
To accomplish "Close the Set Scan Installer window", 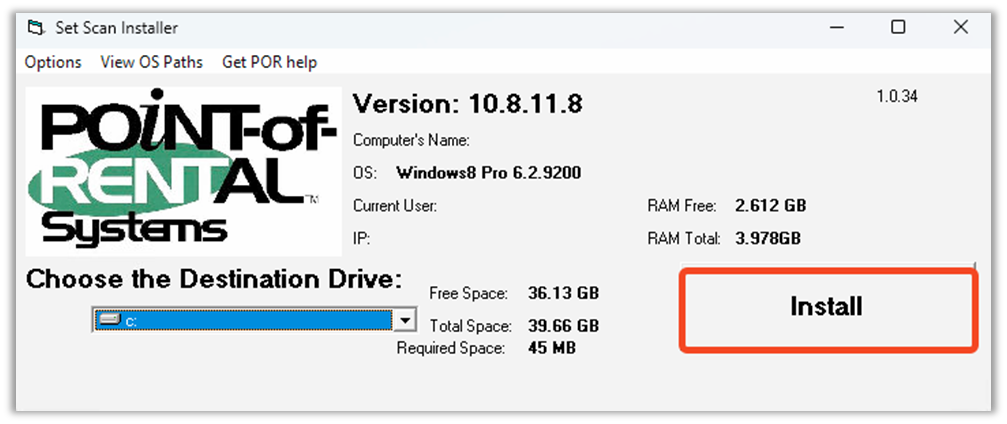I will point(960,28).
